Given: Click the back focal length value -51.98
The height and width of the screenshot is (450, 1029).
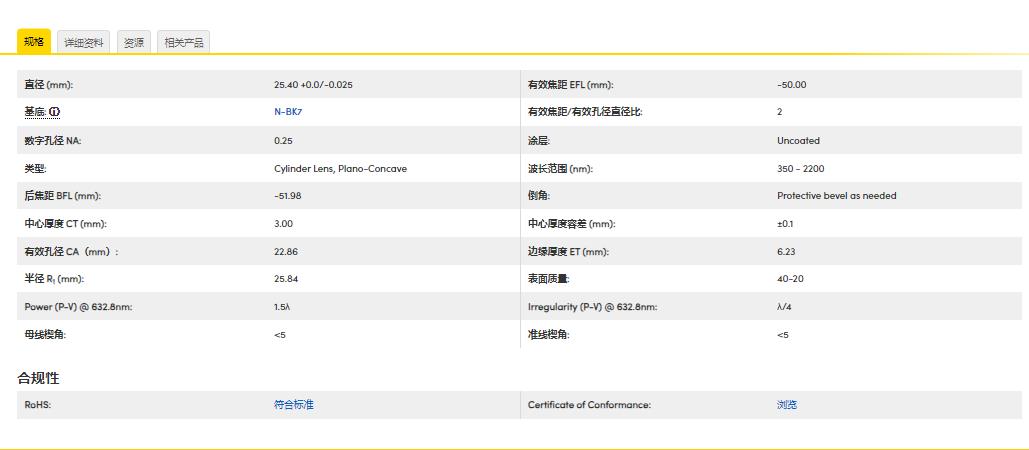Looking at the screenshot, I should pos(287,196).
